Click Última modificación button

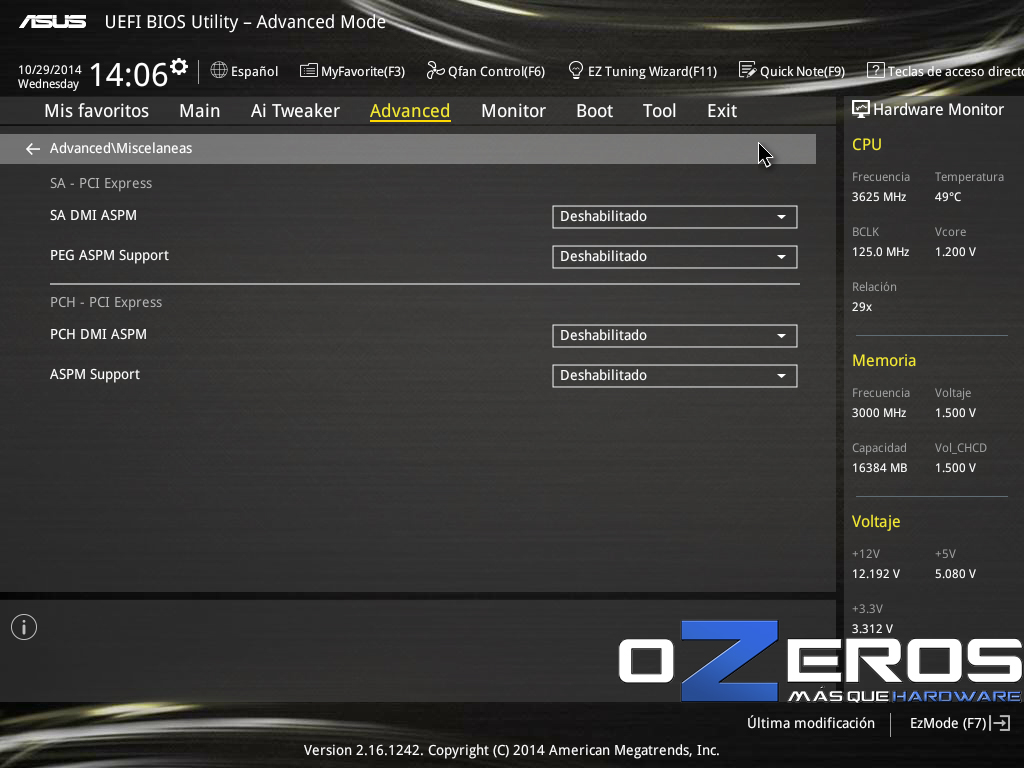tap(811, 723)
